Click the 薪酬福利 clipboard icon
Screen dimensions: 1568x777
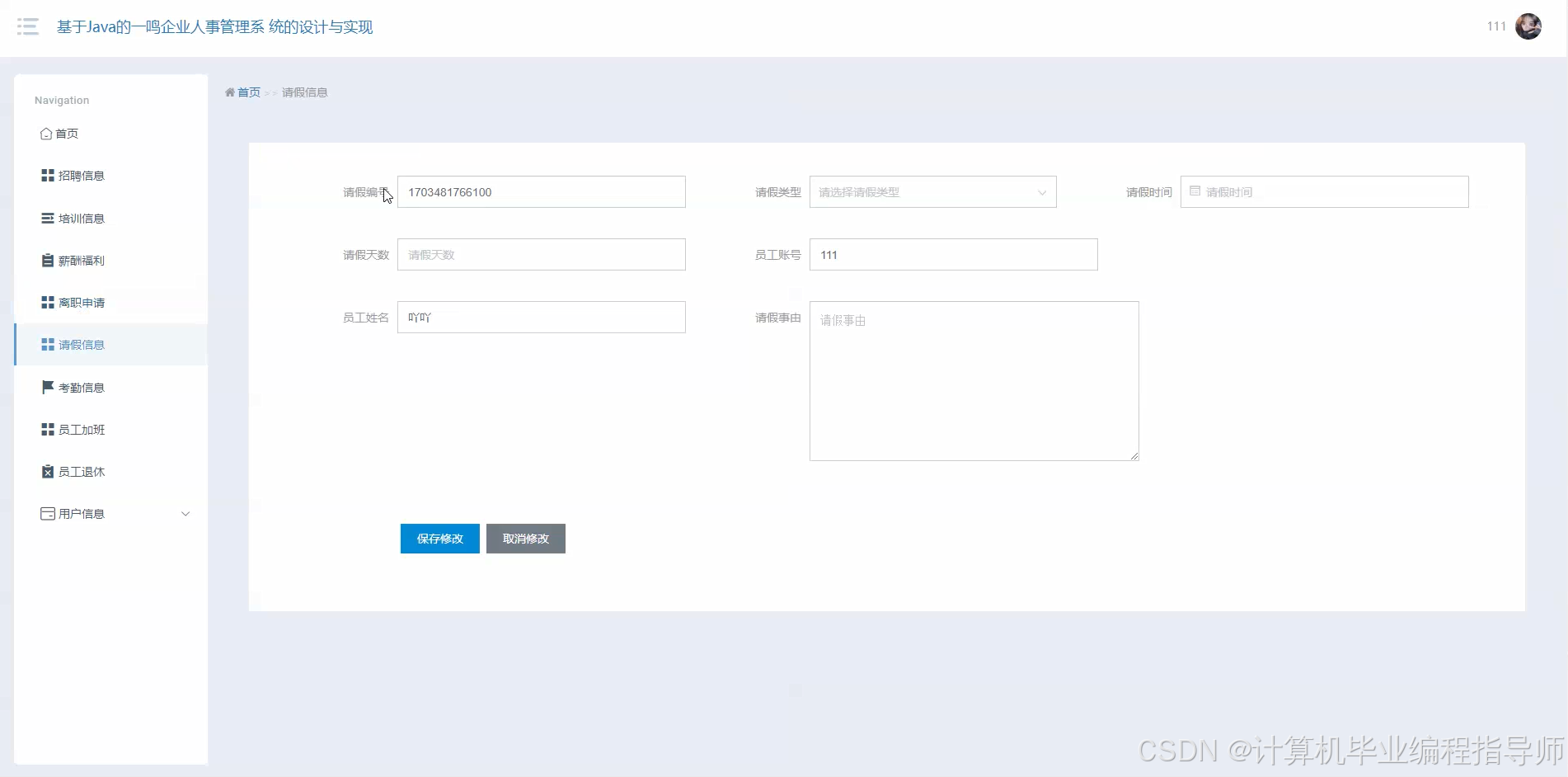pos(48,261)
